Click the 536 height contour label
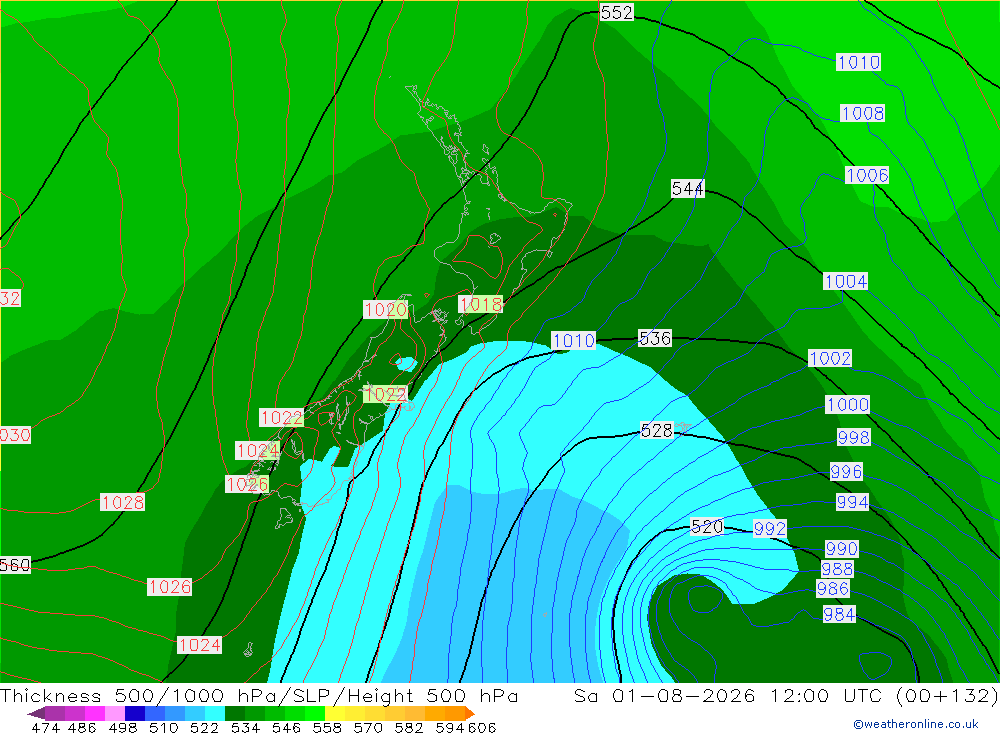This screenshot has width=1000, height=733. click(655, 338)
